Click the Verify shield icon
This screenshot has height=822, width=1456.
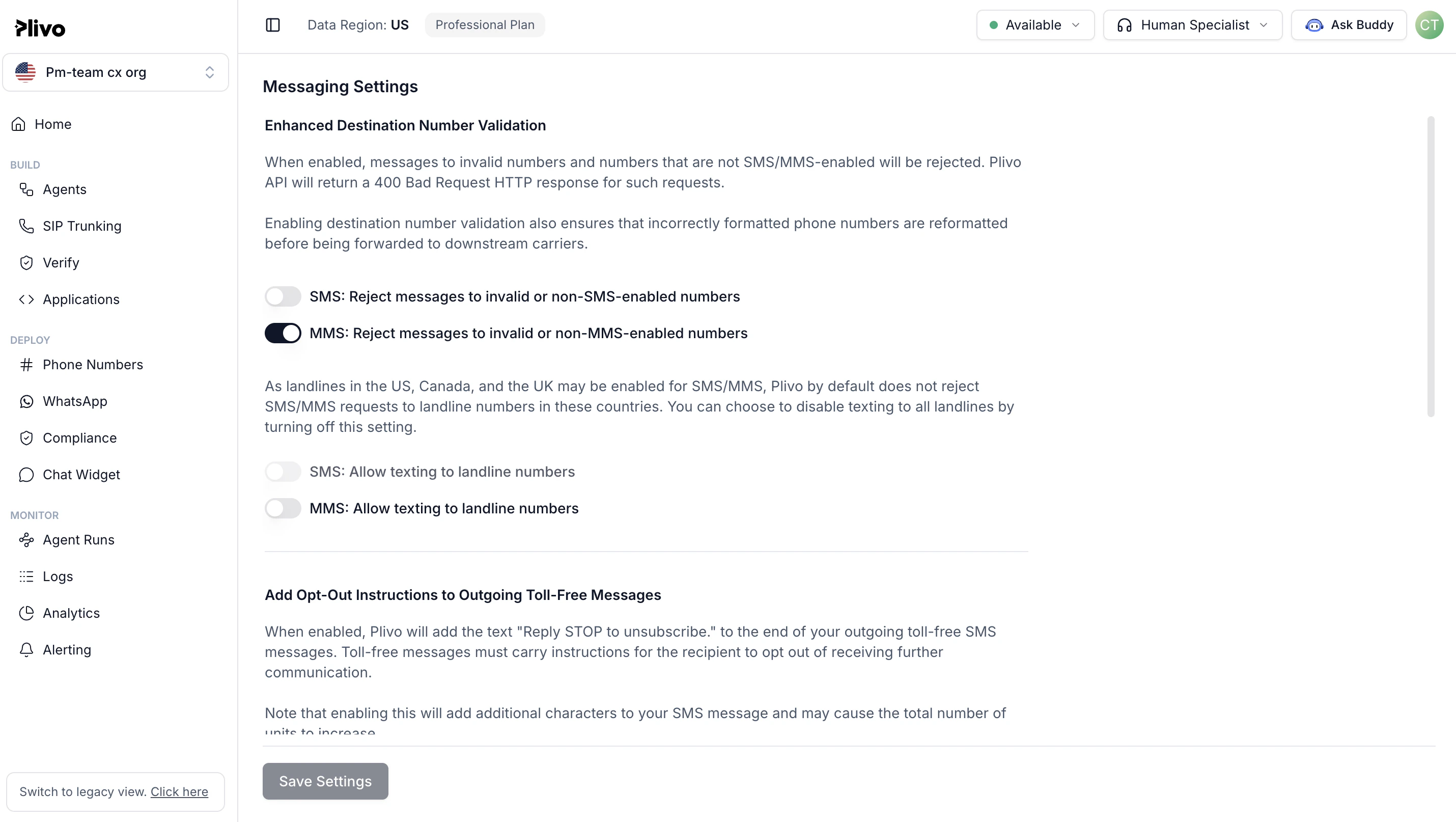coord(26,263)
